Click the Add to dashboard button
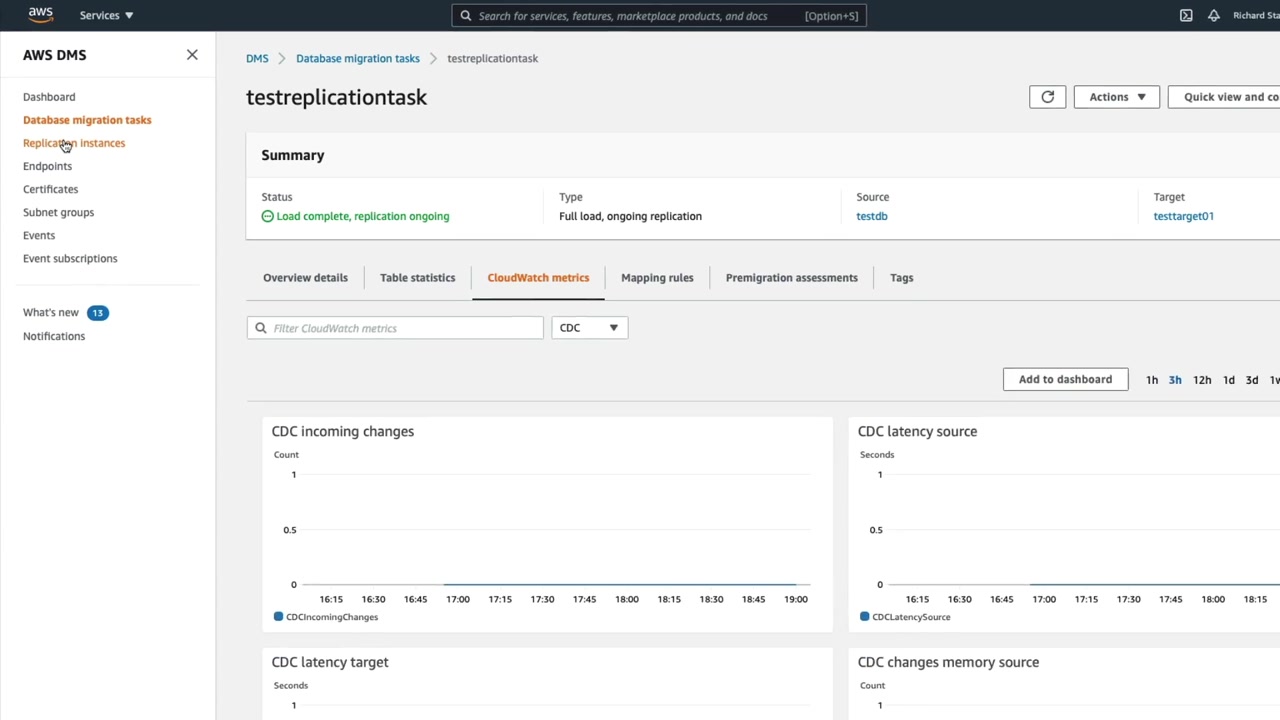This screenshot has width=1280, height=720. (x=1065, y=379)
